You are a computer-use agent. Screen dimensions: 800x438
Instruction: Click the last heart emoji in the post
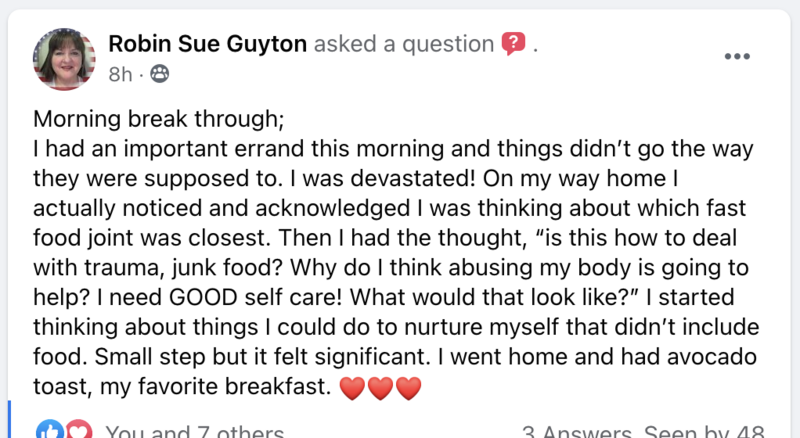409,388
